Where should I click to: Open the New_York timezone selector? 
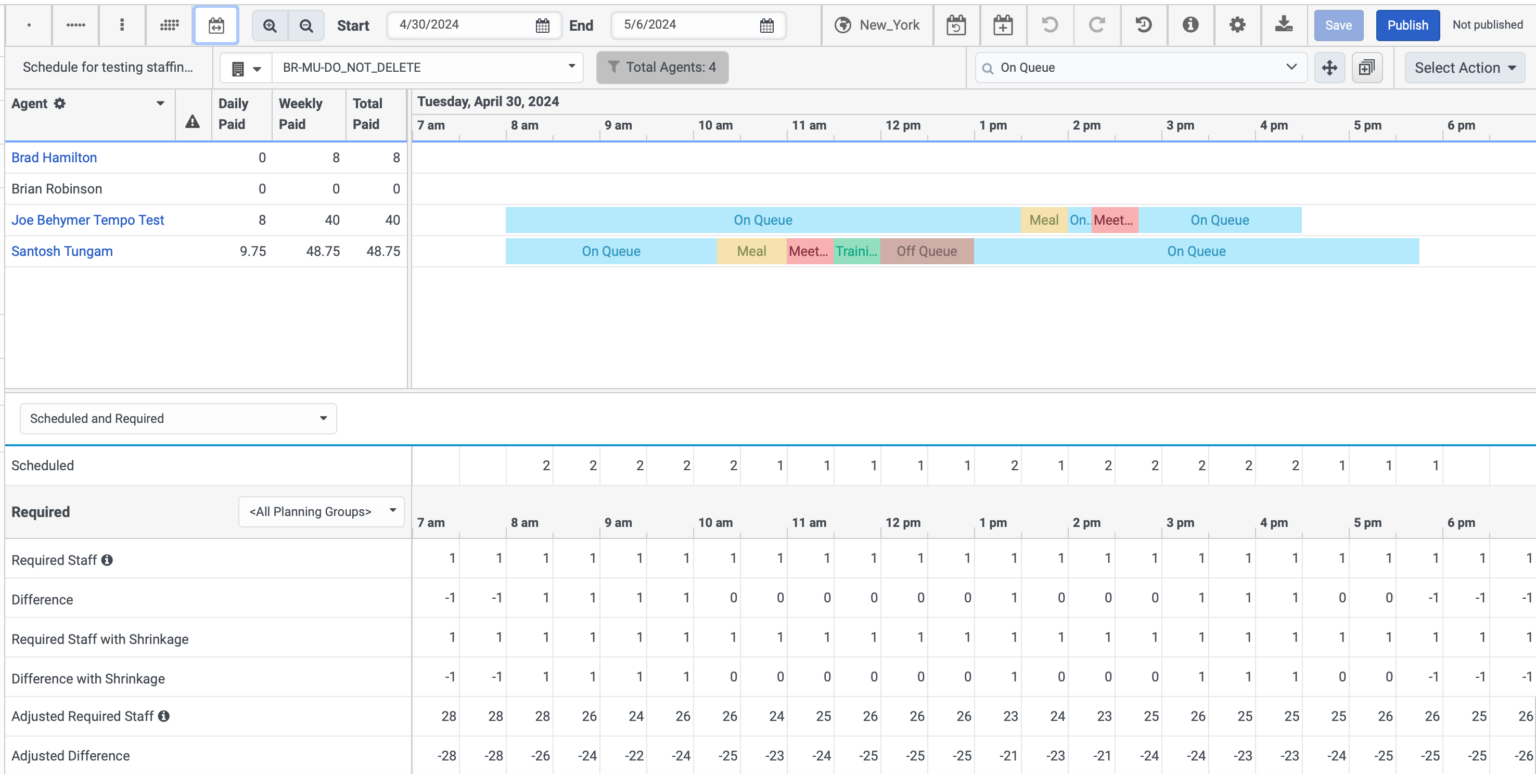pyautogui.click(x=878, y=25)
